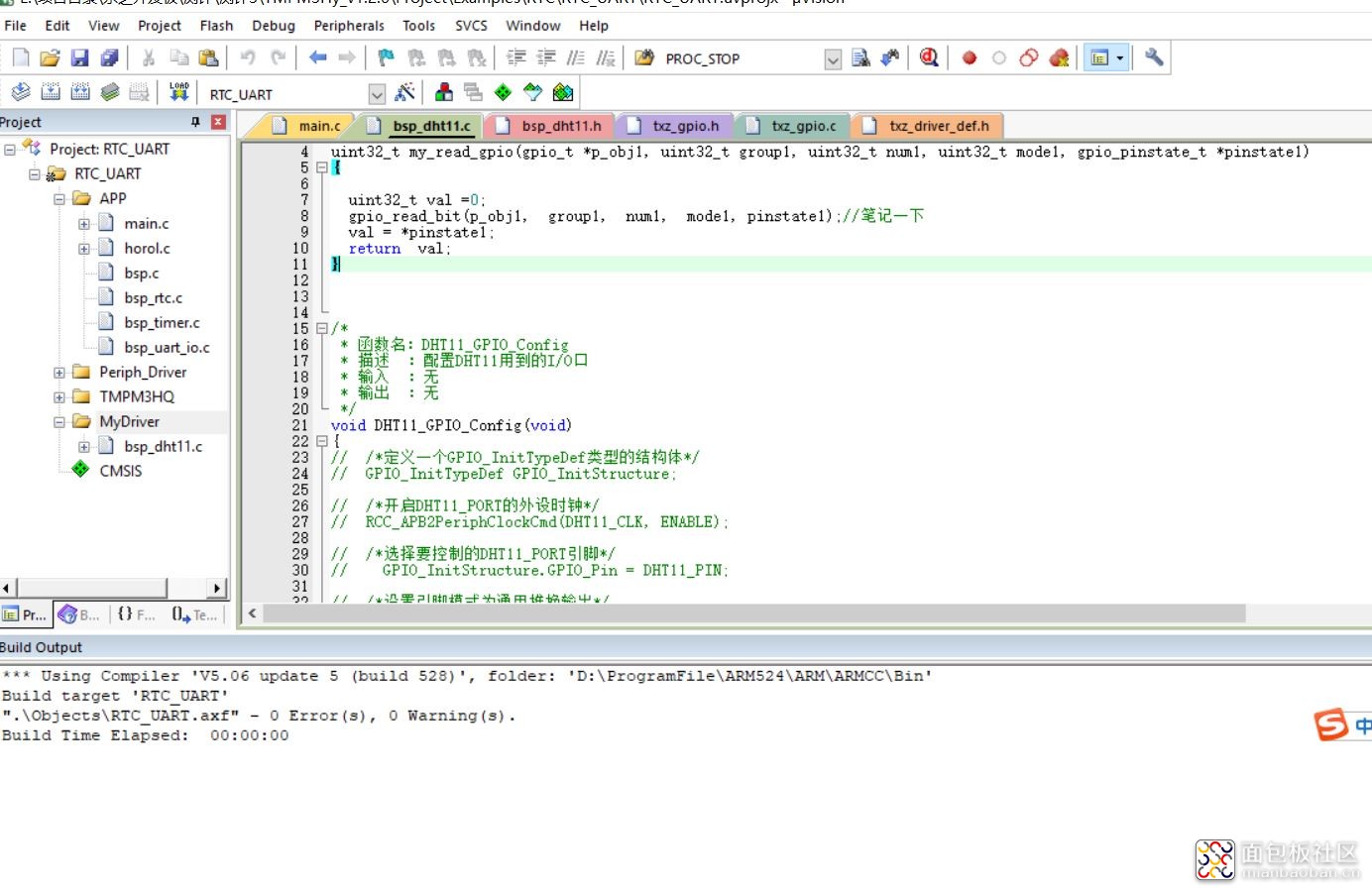Click the Redo arrow icon
Image resolution: width=1372 pixels, height=891 pixels.
(x=279, y=58)
